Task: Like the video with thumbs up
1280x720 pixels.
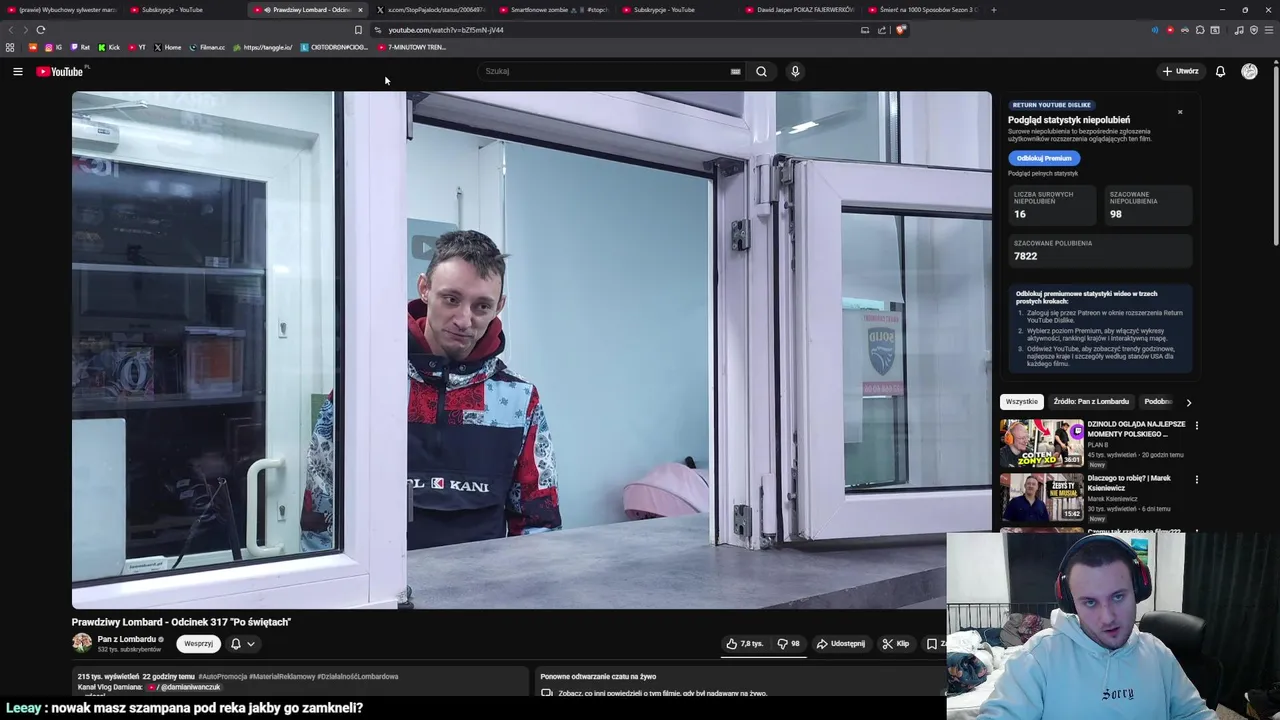Action: 745,644
